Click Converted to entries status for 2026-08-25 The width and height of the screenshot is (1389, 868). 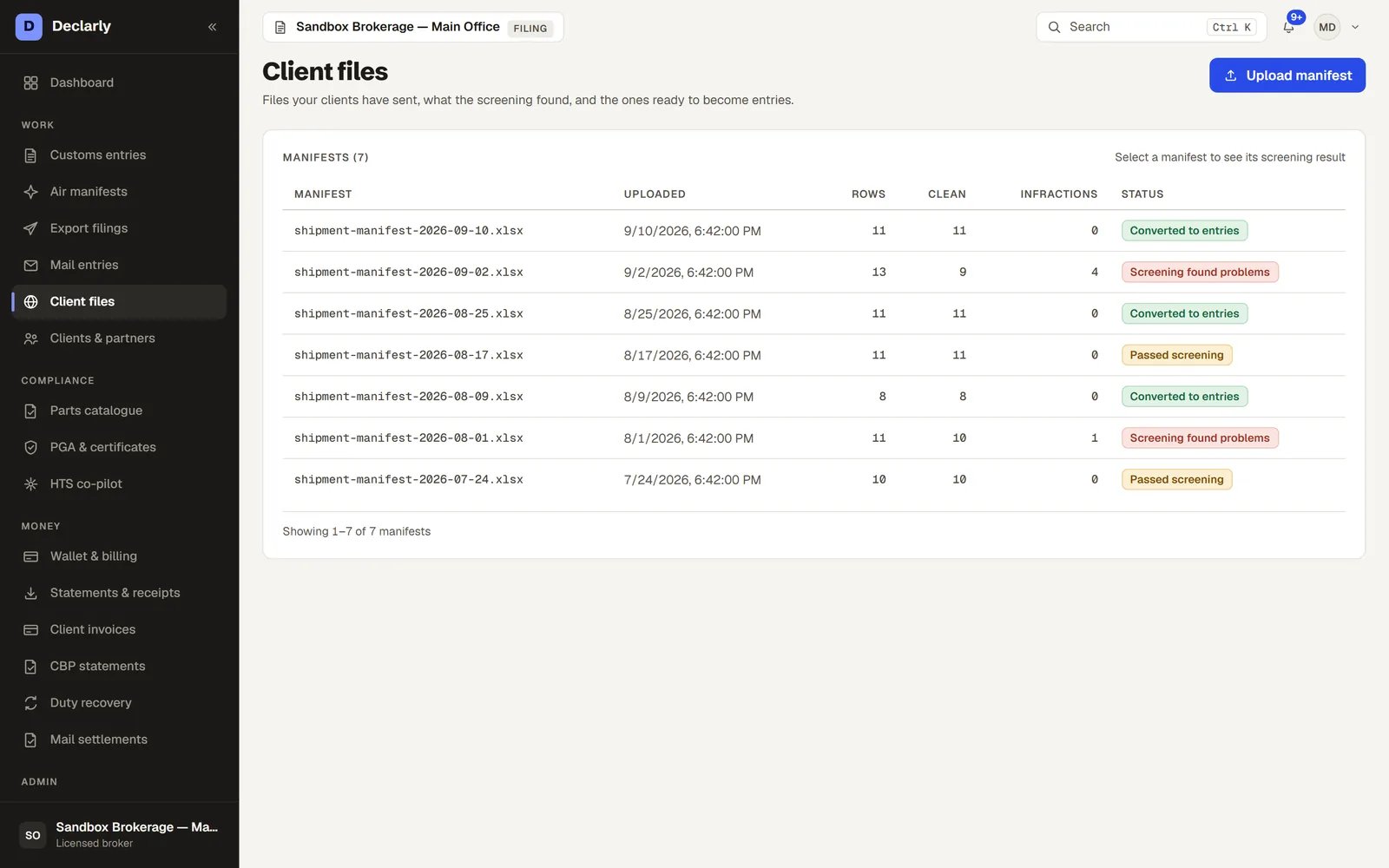click(x=1184, y=313)
